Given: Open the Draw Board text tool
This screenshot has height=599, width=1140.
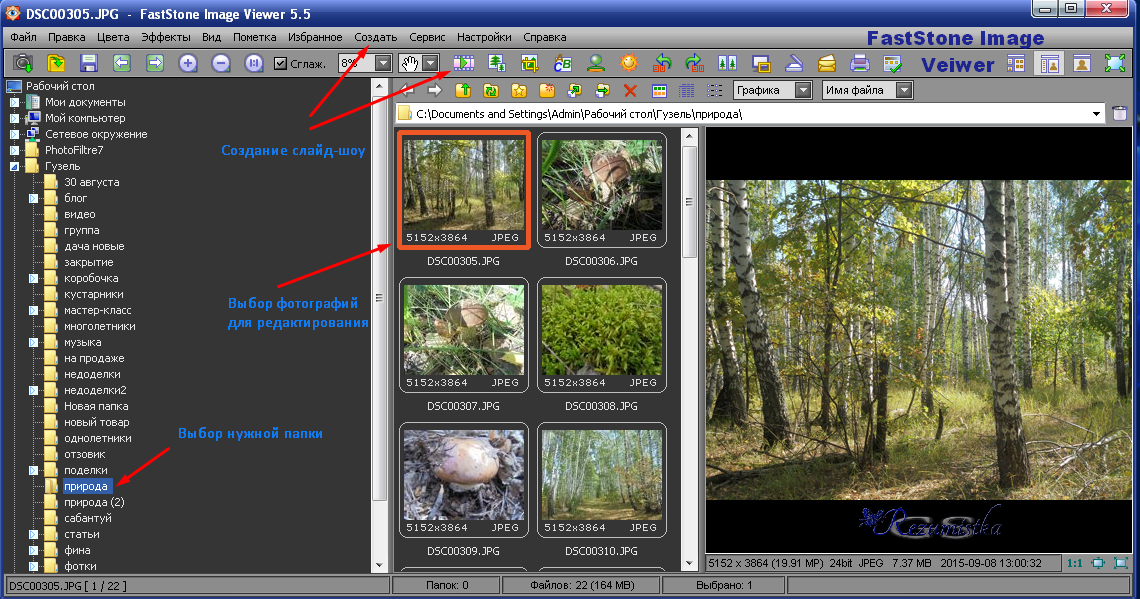Looking at the screenshot, I should point(563,64).
